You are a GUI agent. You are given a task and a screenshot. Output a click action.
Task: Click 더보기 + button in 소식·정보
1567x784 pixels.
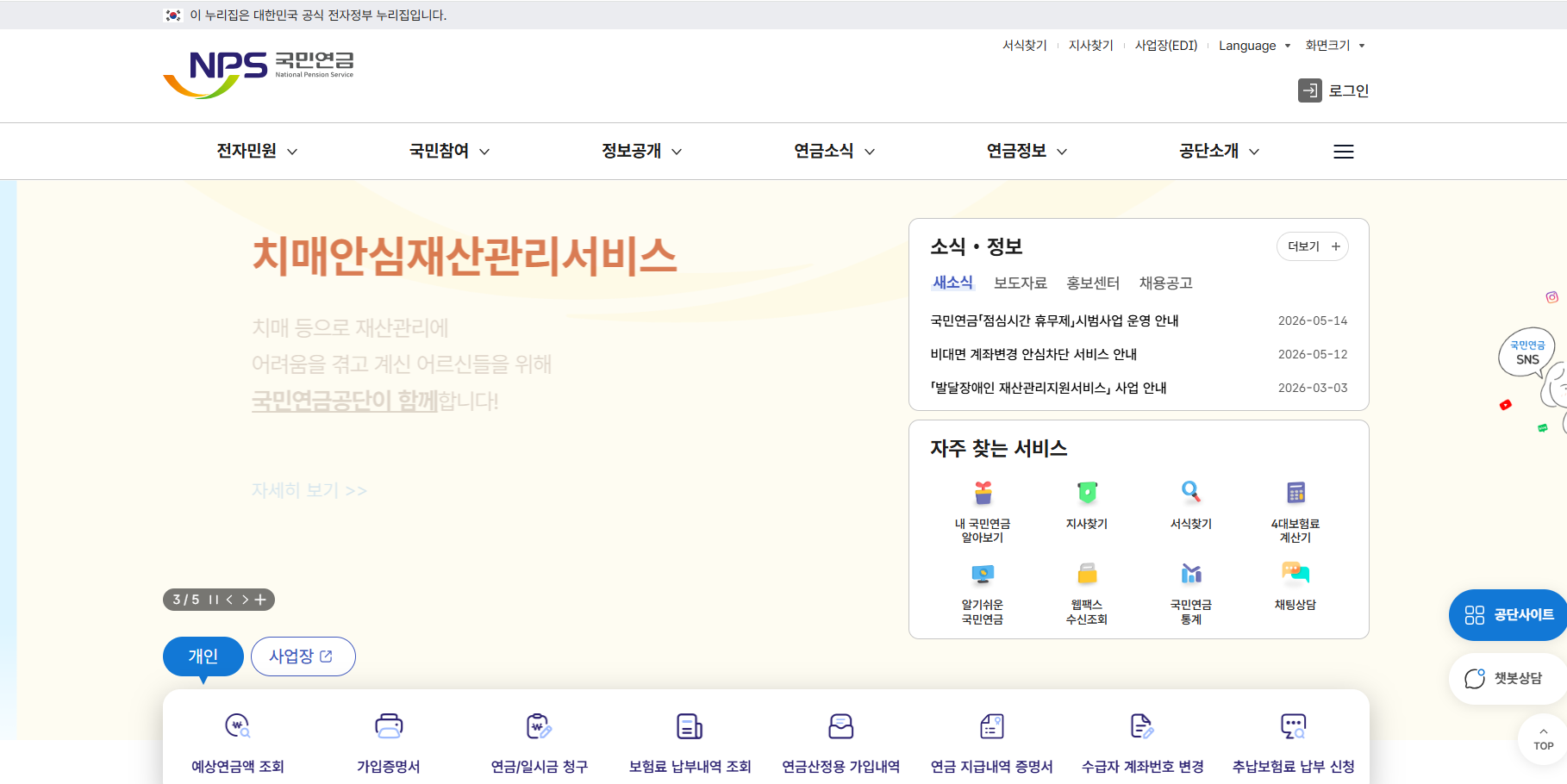[1313, 246]
